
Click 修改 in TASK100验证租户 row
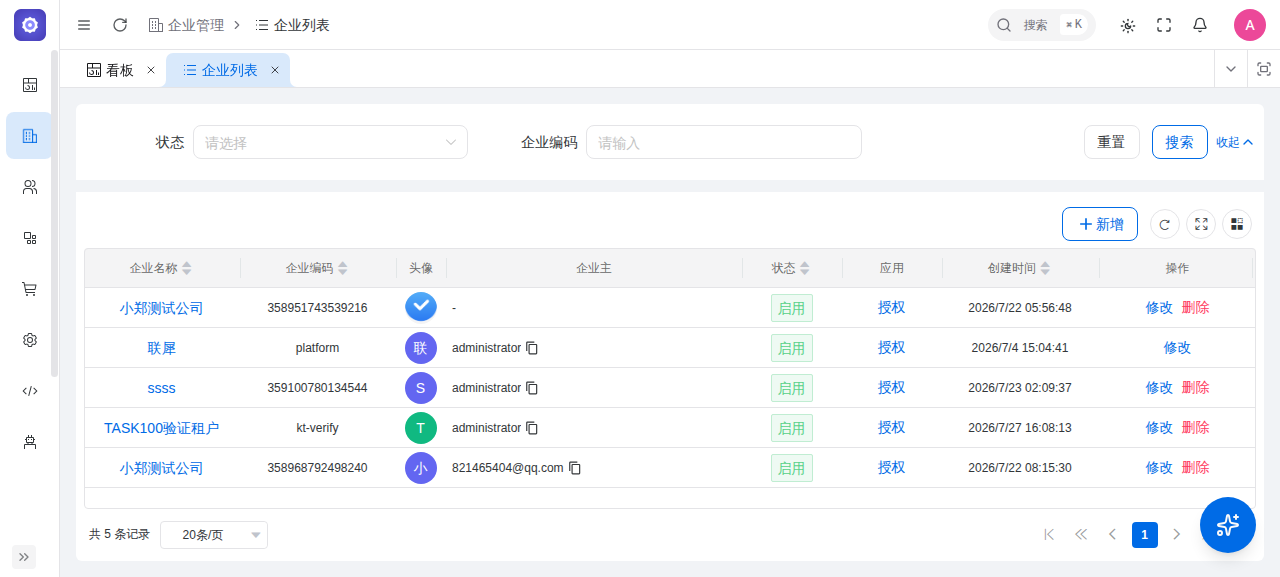[1159, 427]
